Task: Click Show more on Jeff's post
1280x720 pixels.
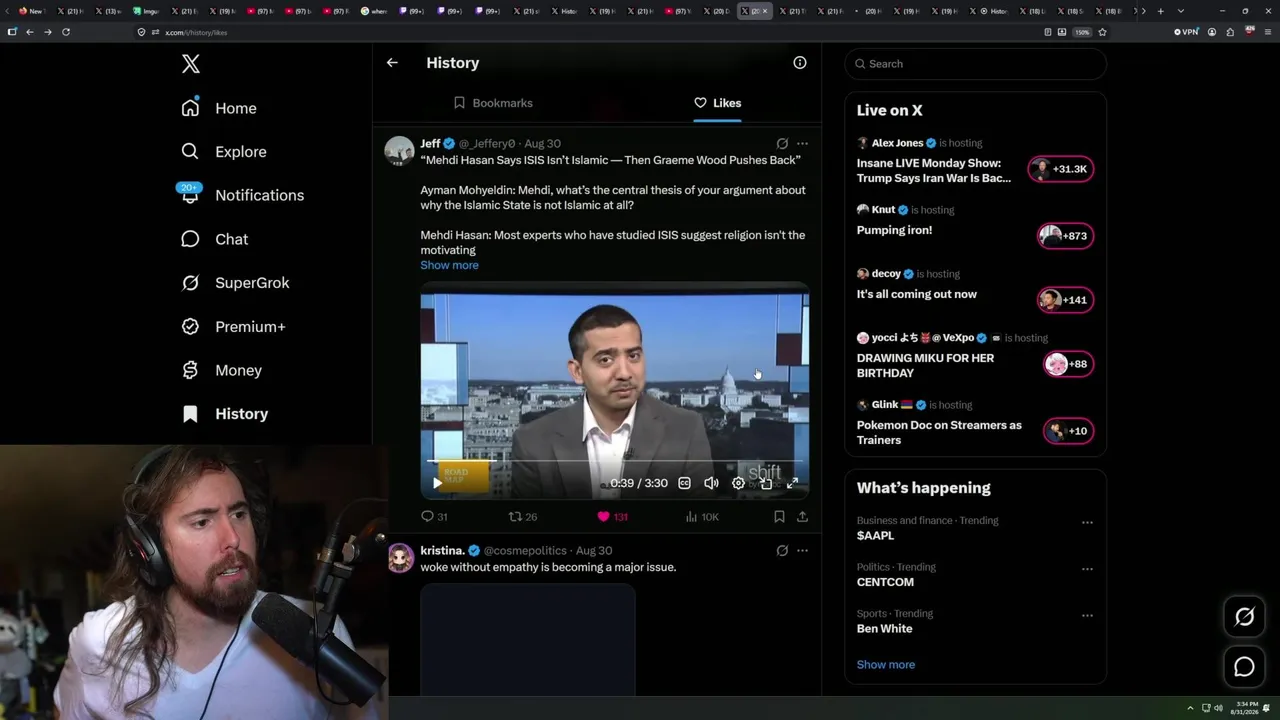Action: 449,265
